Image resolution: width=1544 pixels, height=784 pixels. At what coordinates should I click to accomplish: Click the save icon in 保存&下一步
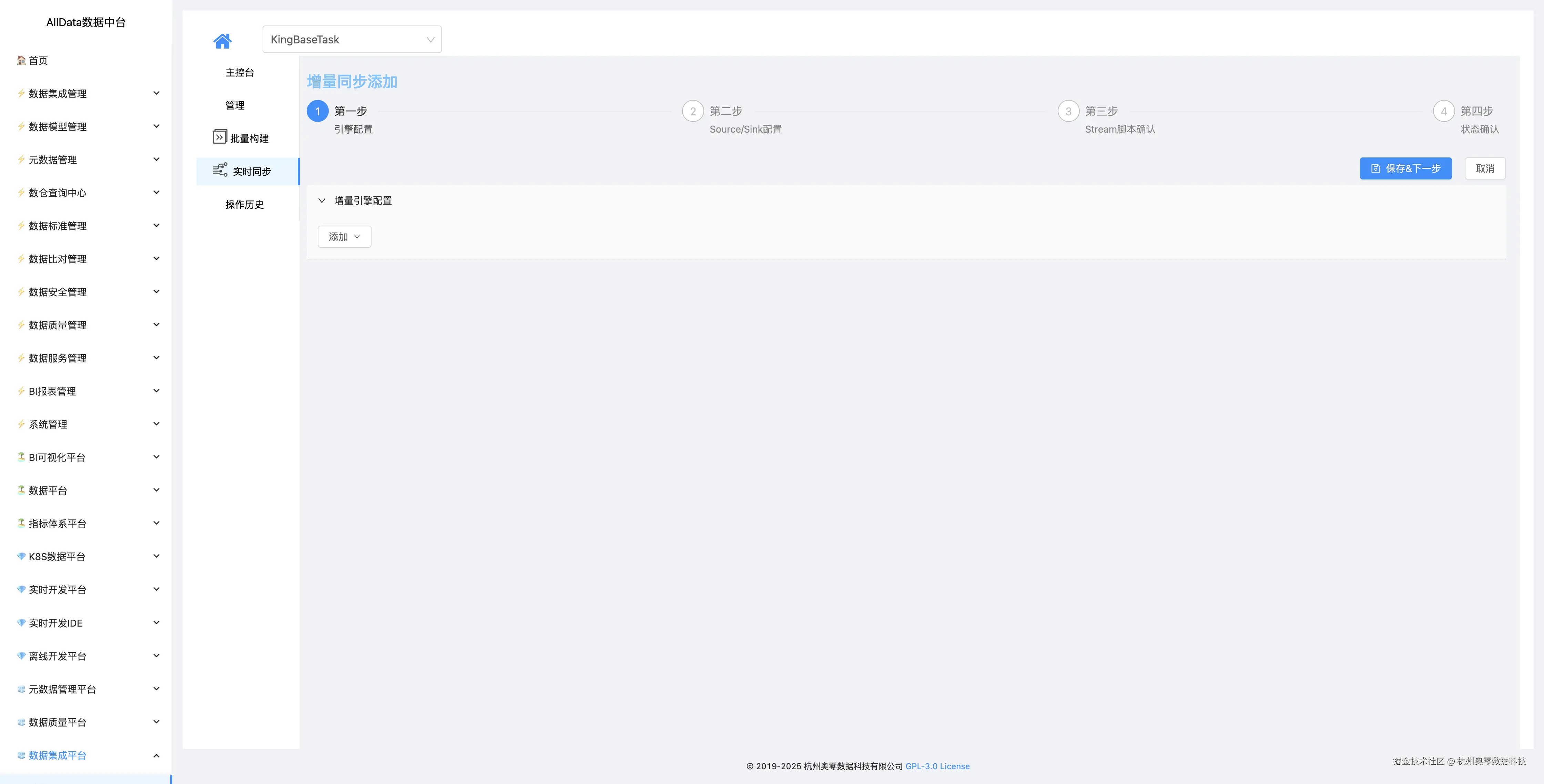[1375, 169]
